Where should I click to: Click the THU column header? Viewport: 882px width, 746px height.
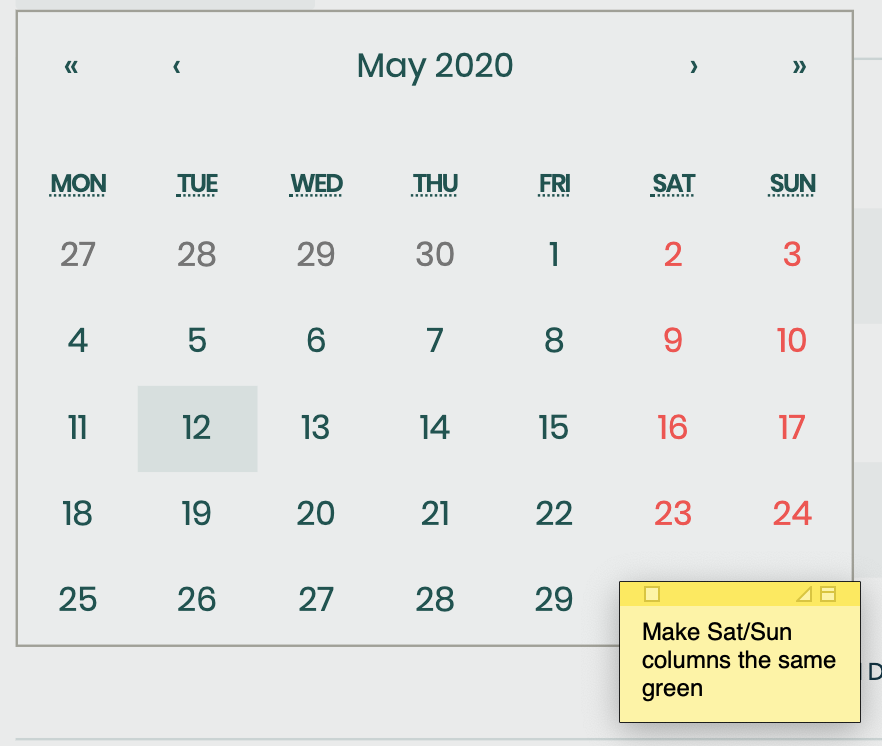[x=434, y=184]
